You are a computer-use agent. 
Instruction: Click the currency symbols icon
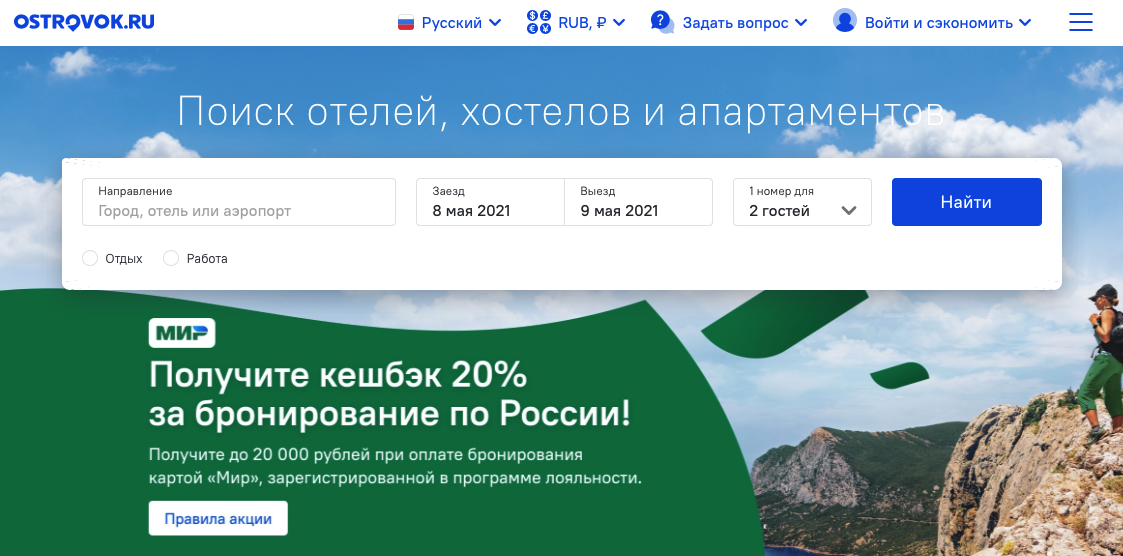pos(539,22)
